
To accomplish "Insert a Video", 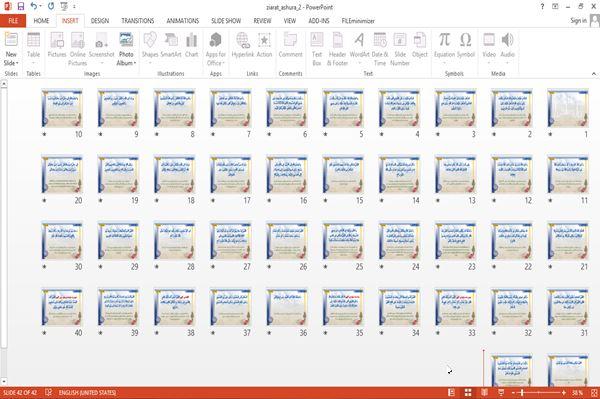I will [489, 49].
